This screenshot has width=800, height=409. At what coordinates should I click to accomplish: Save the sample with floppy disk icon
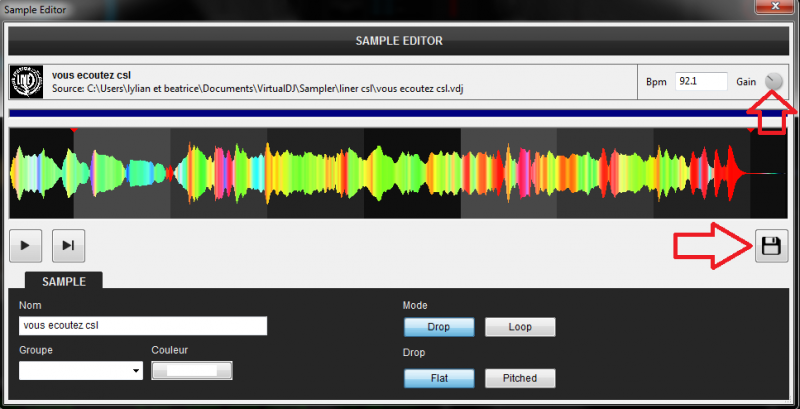(x=771, y=245)
